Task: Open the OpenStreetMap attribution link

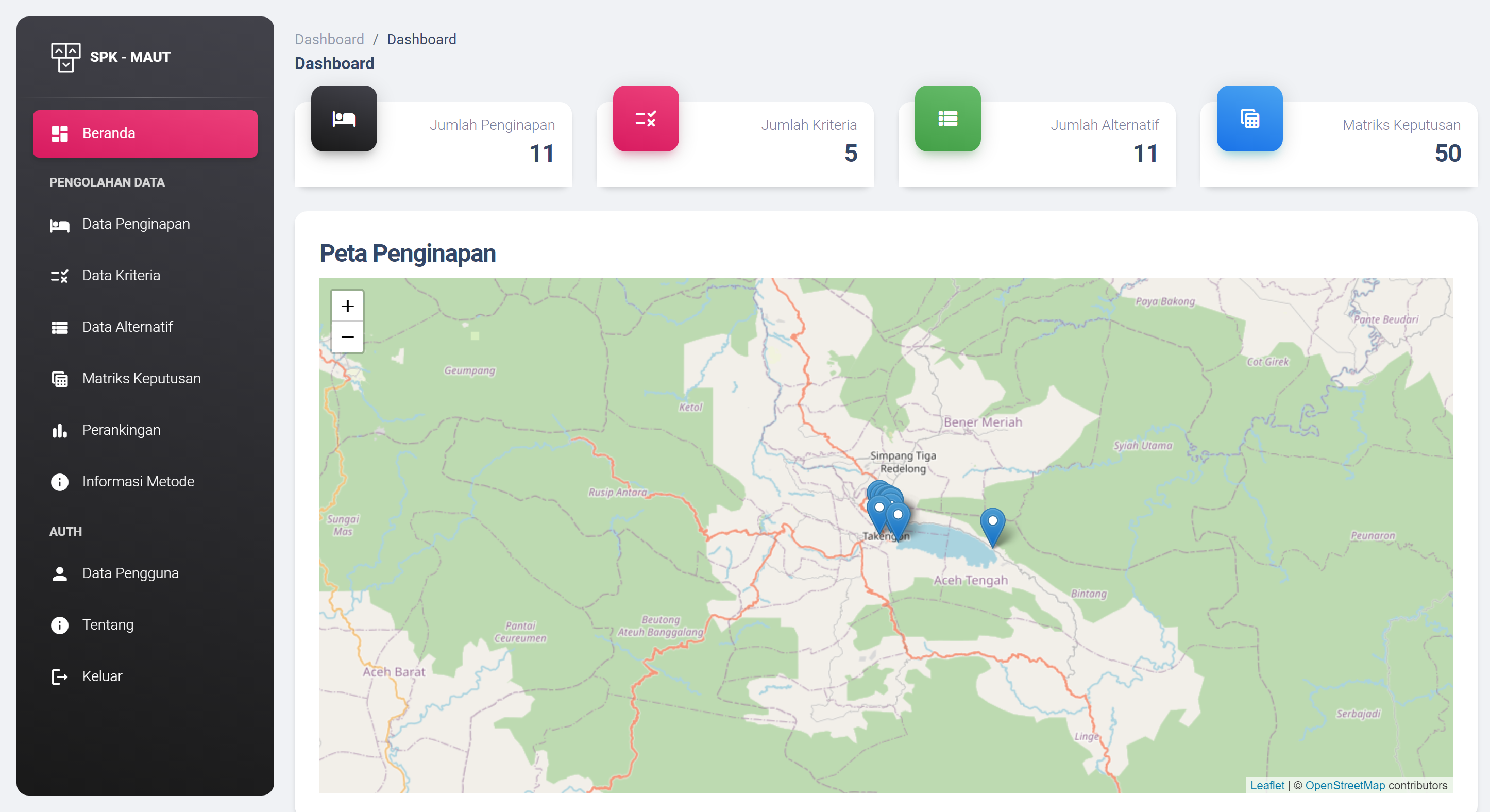Action: 1345,785
